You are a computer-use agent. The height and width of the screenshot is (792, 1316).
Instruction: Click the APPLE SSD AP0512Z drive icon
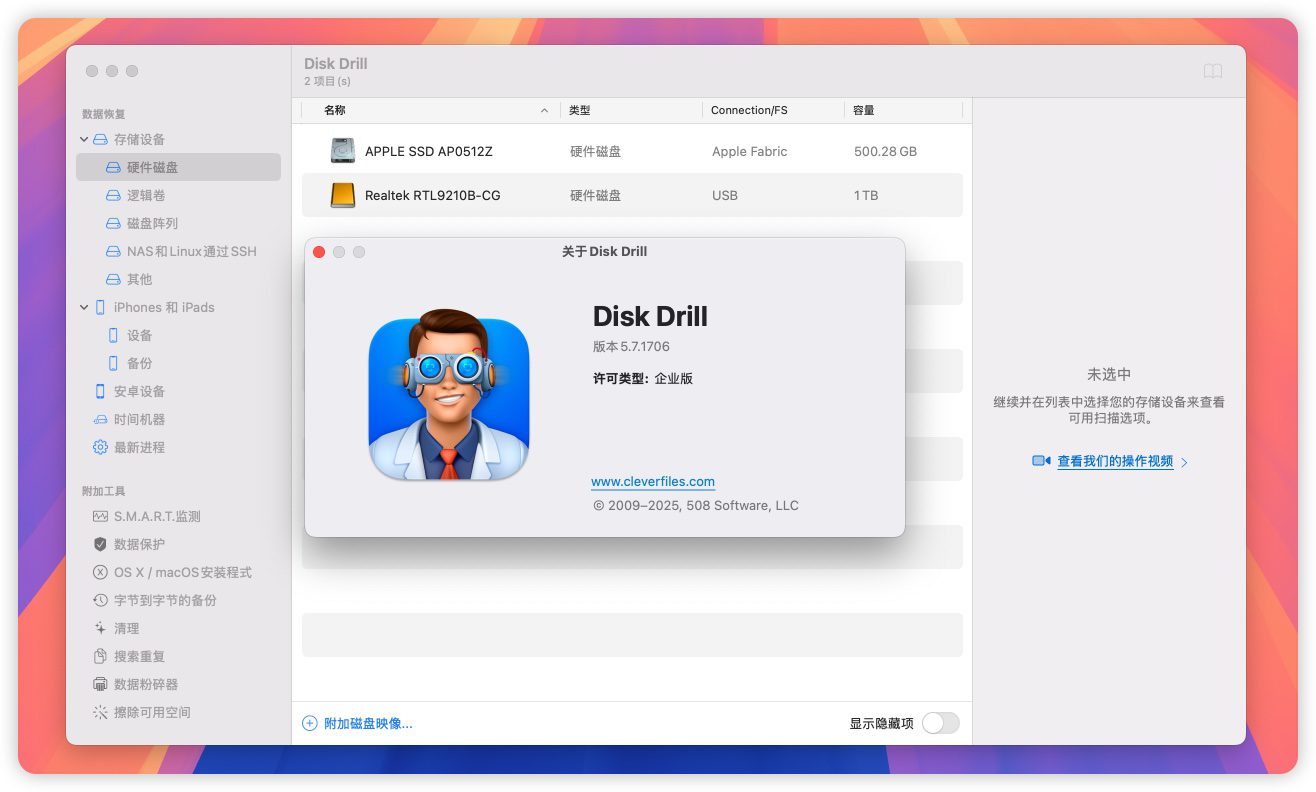[x=343, y=151]
